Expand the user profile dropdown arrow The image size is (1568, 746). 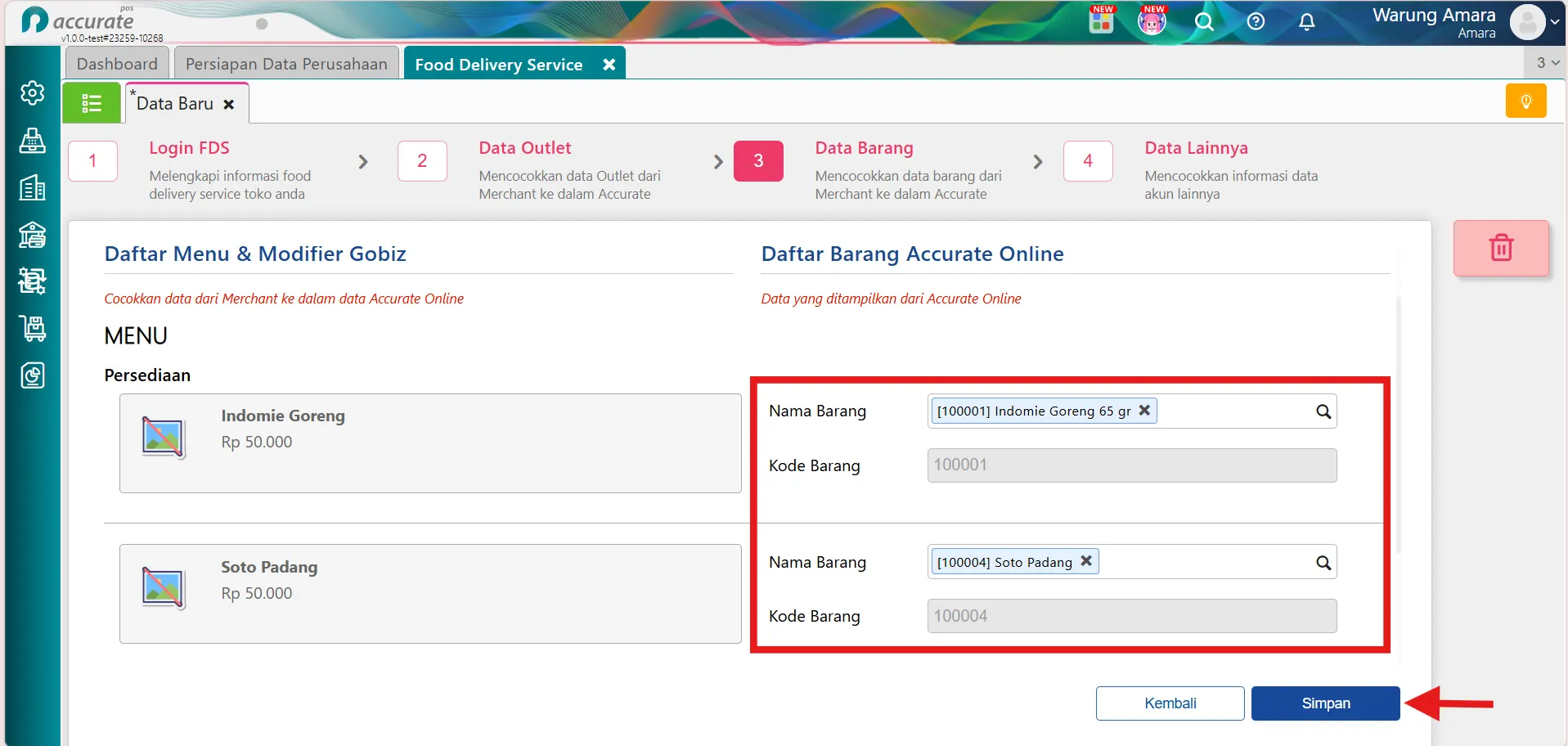(1555, 23)
